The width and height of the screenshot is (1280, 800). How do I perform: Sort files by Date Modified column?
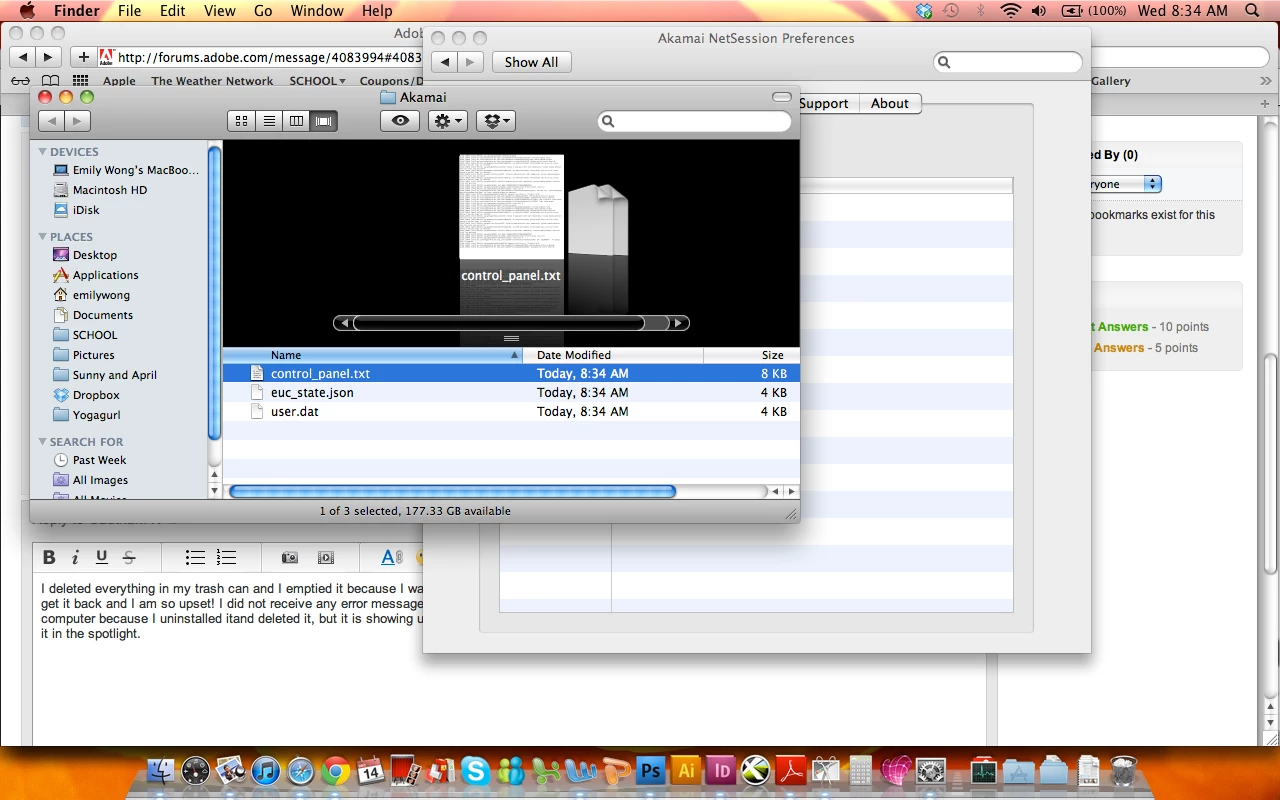click(x=613, y=355)
